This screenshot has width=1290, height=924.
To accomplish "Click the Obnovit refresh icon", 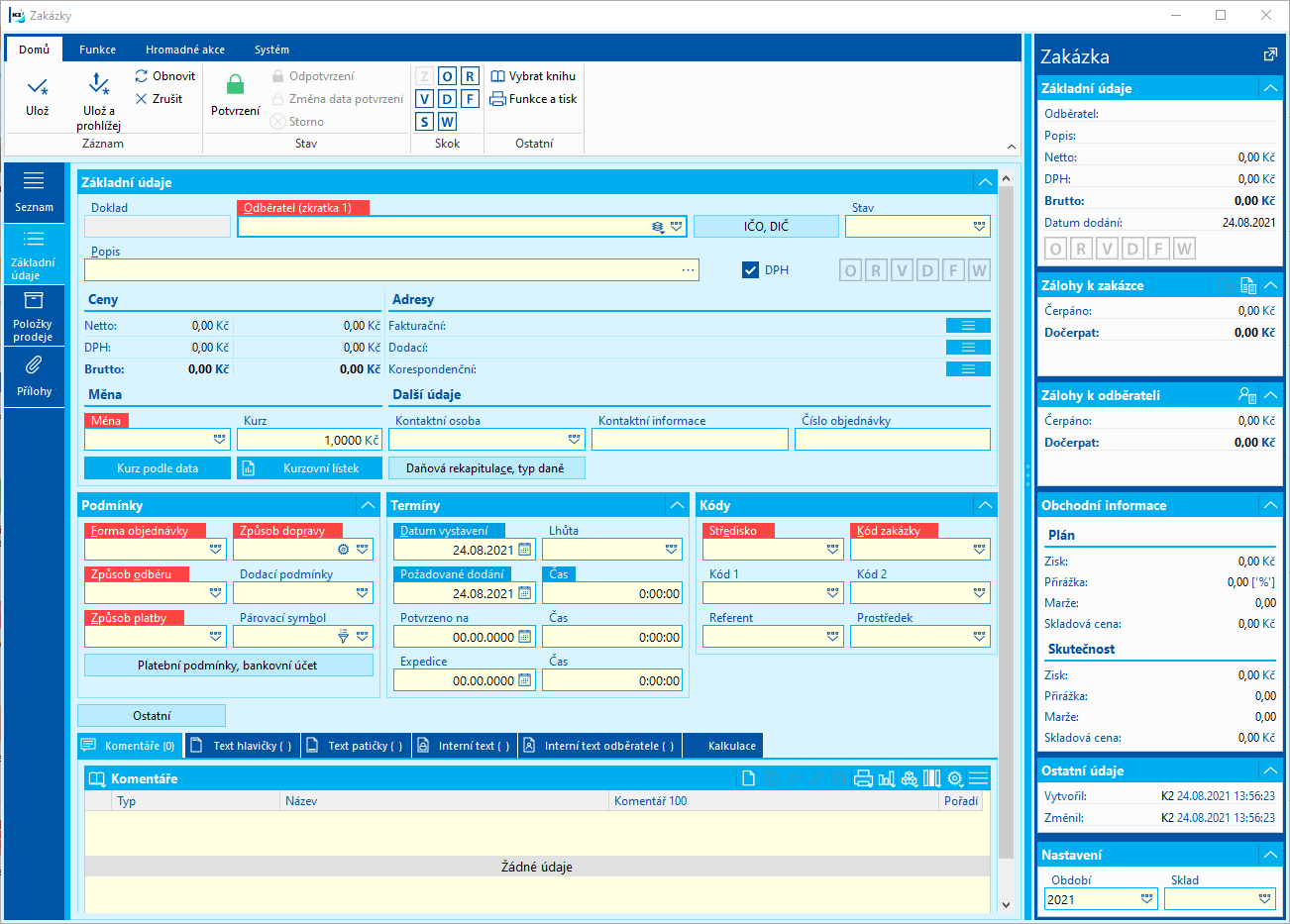I will click(x=142, y=76).
